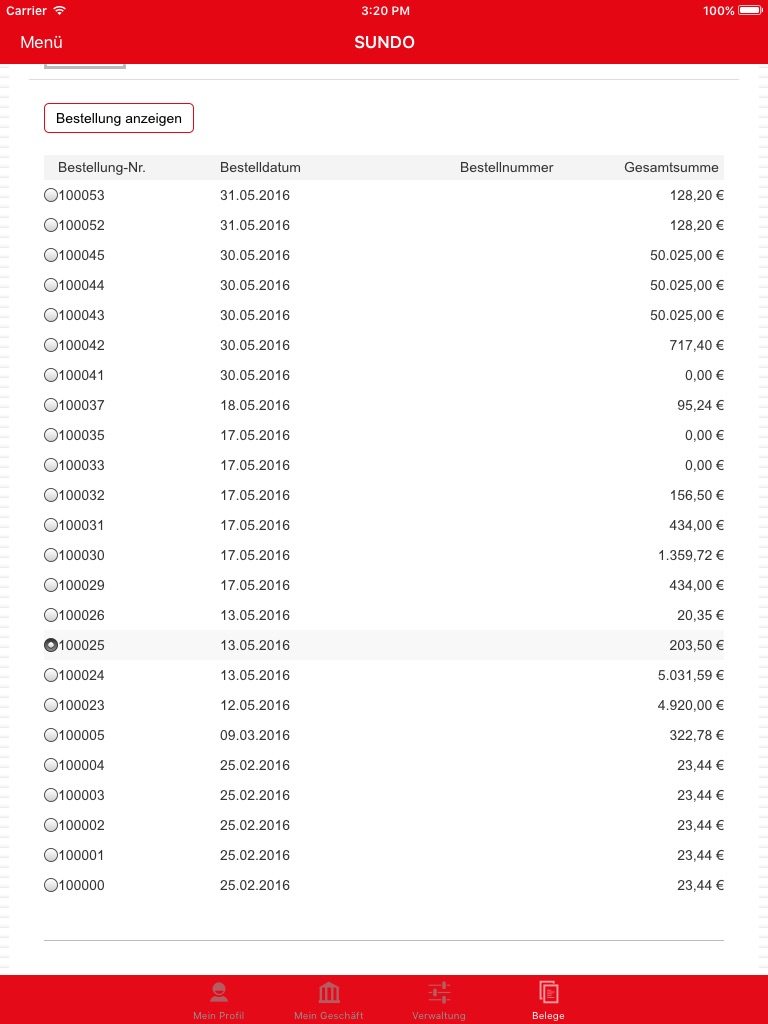This screenshot has height=1024, width=768.
Task: Tap the battery icon in status bar
Action: [x=749, y=11]
